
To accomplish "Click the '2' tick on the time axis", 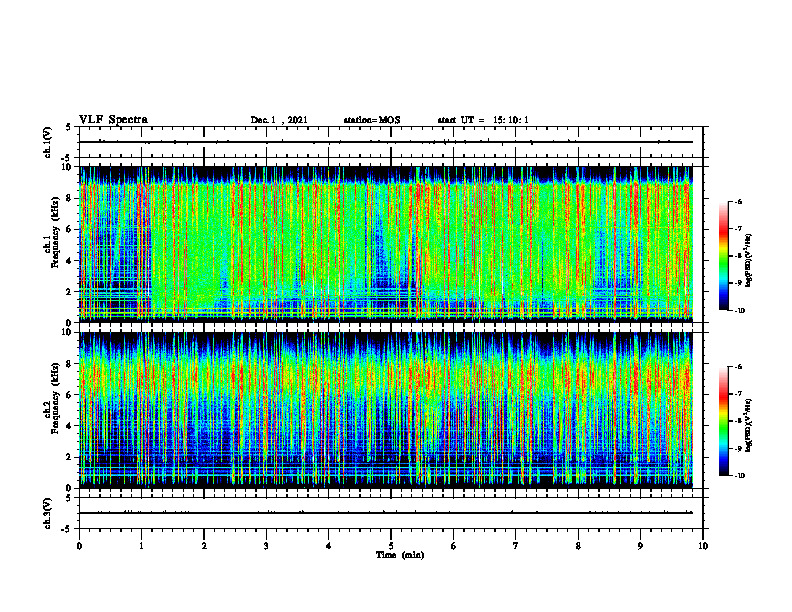I will (204, 546).
